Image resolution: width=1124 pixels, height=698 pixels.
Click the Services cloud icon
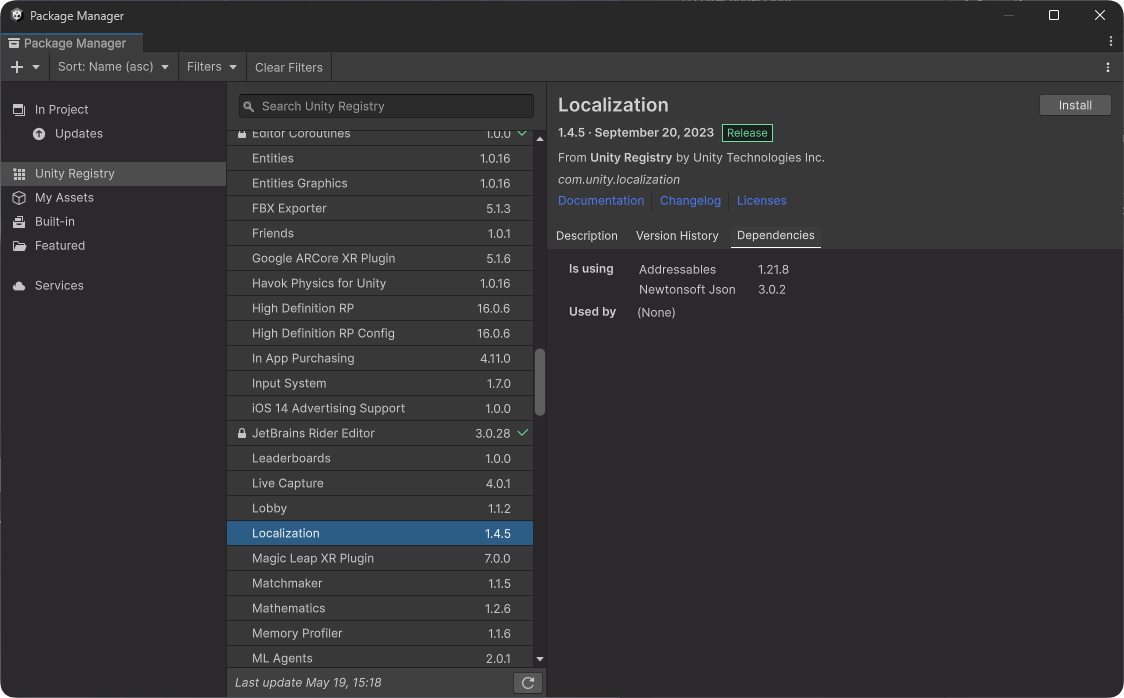click(19, 286)
